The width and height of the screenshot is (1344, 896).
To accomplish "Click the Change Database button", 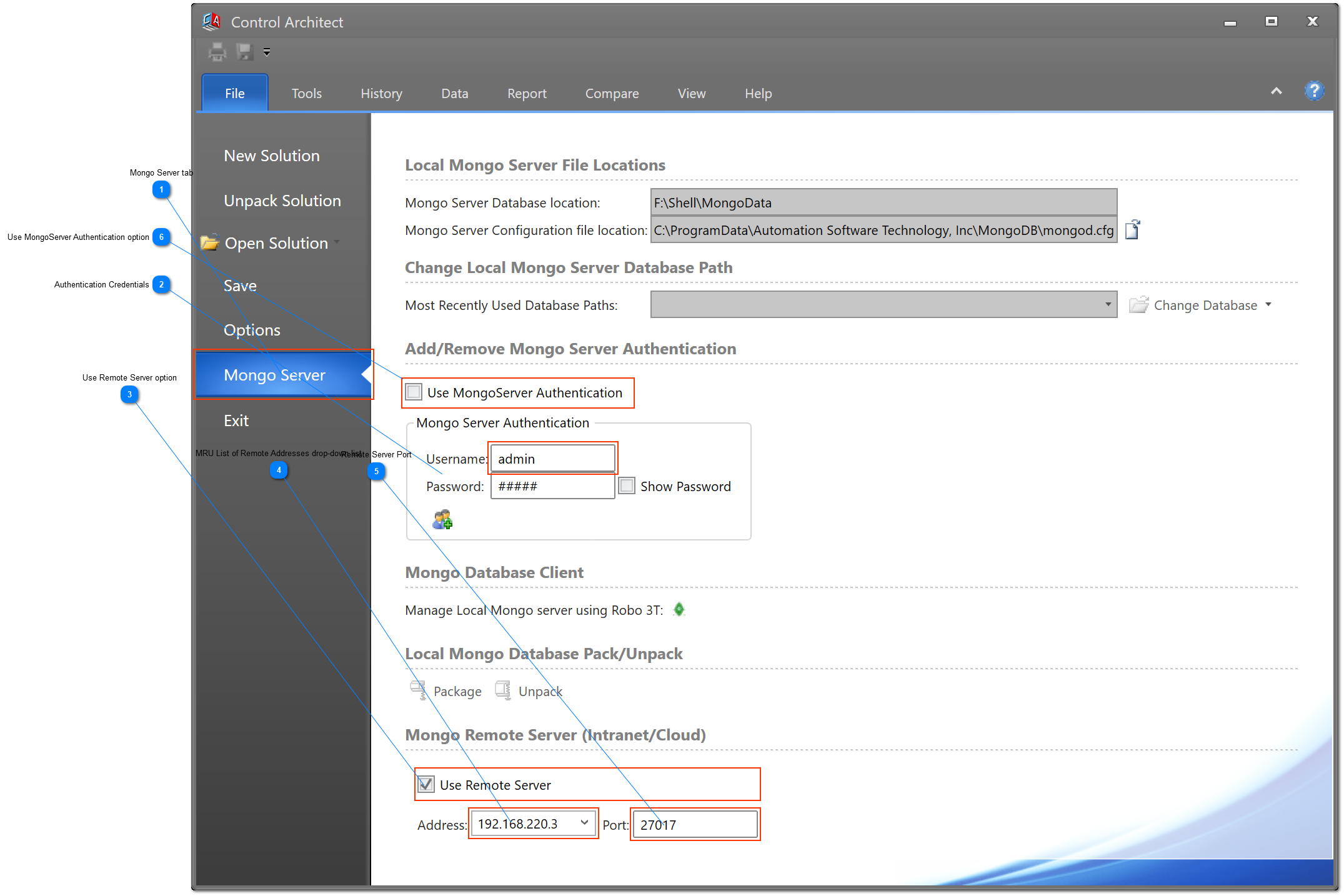I will [x=1193, y=305].
